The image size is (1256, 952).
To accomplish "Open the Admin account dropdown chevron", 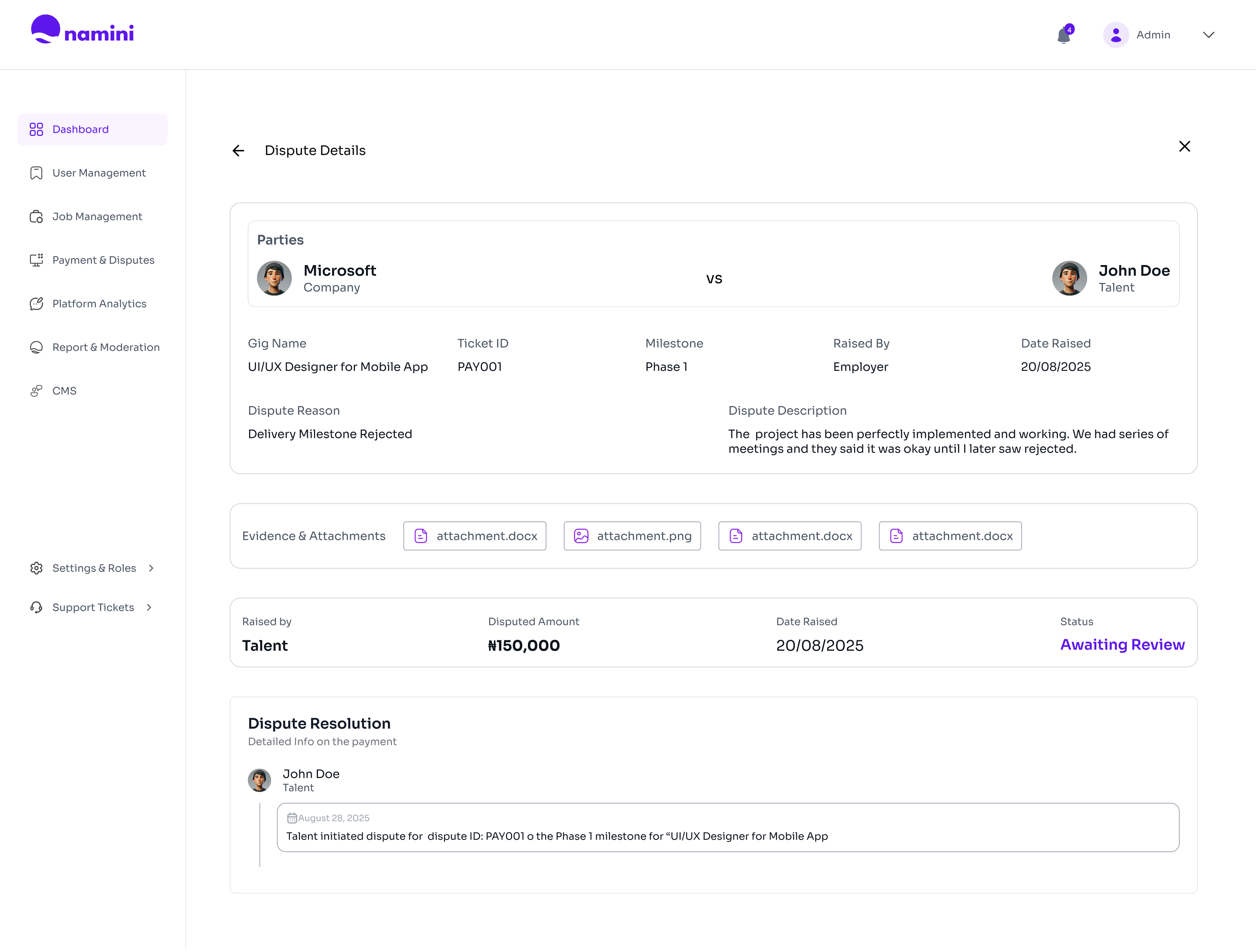I will (x=1208, y=35).
